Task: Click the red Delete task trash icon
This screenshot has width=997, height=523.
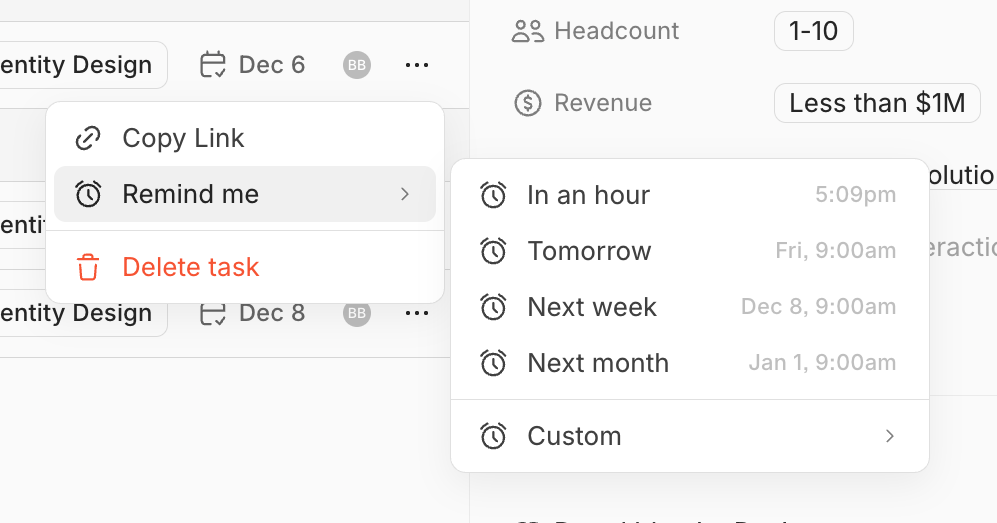Action: pyautogui.click(x=89, y=267)
